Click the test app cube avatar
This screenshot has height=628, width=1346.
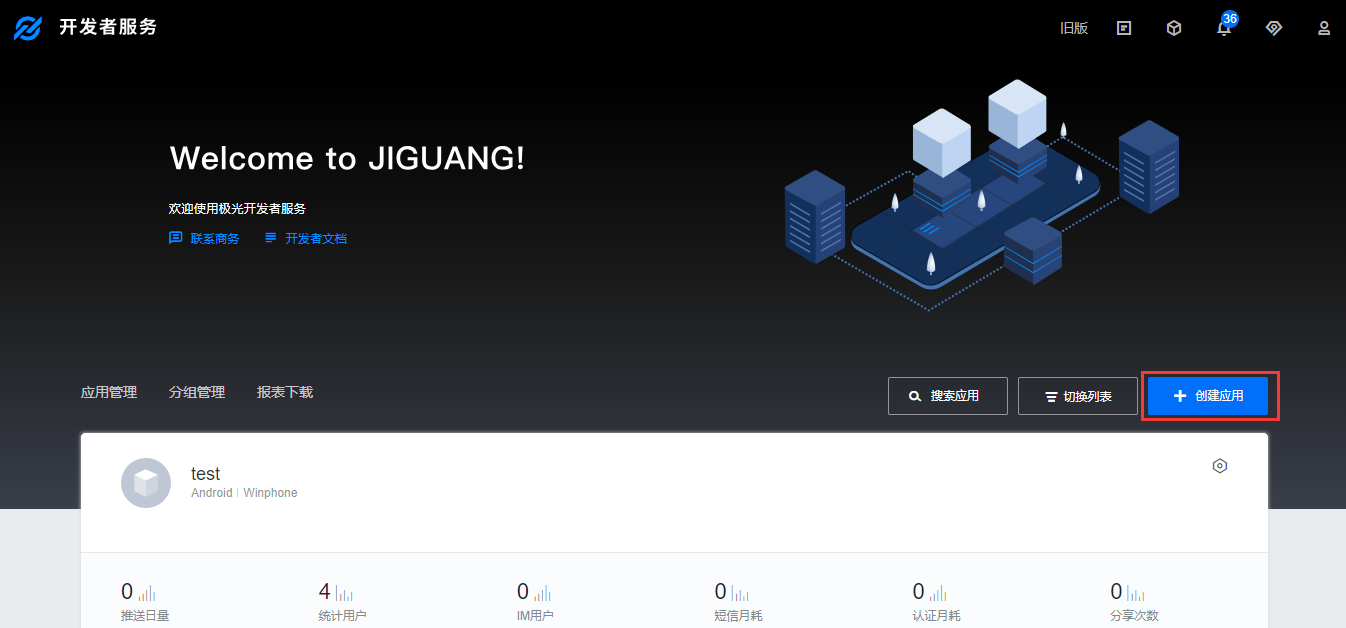[x=146, y=483]
